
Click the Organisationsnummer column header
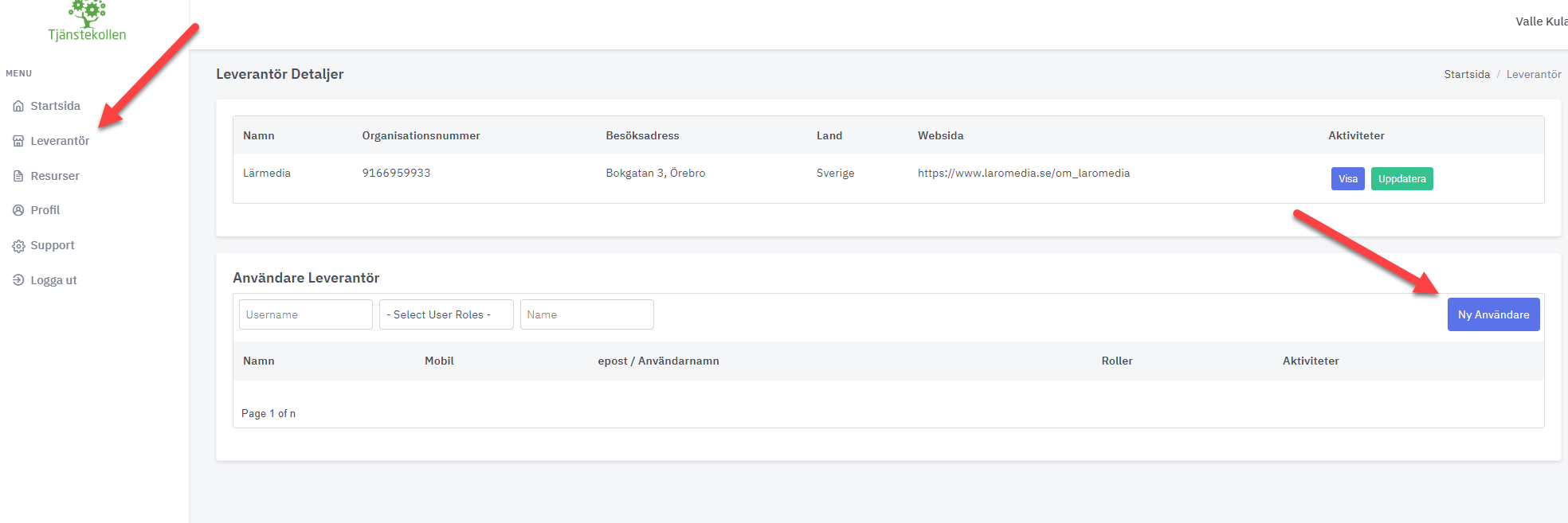(x=421, y=135)
